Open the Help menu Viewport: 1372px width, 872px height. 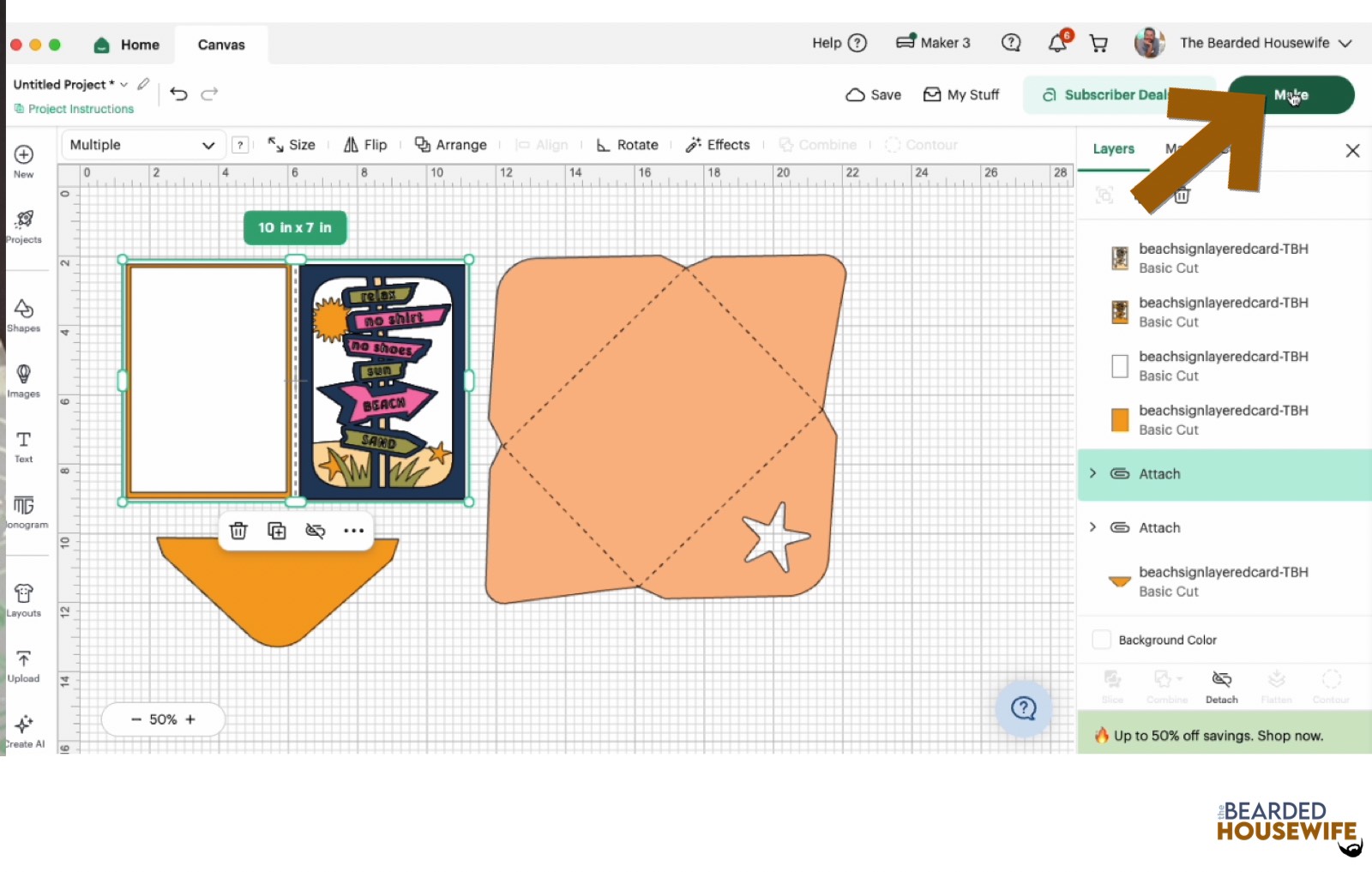(x=839, y=43)
